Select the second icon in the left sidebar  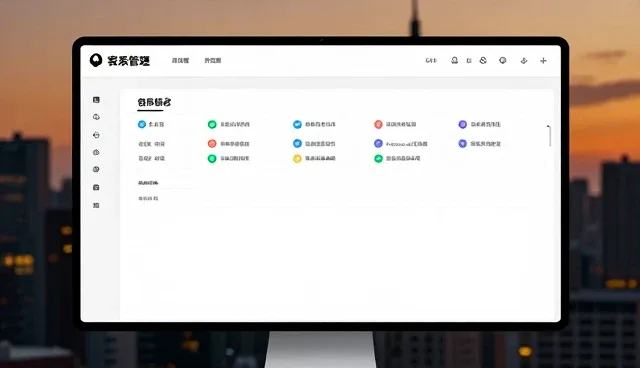96,117
